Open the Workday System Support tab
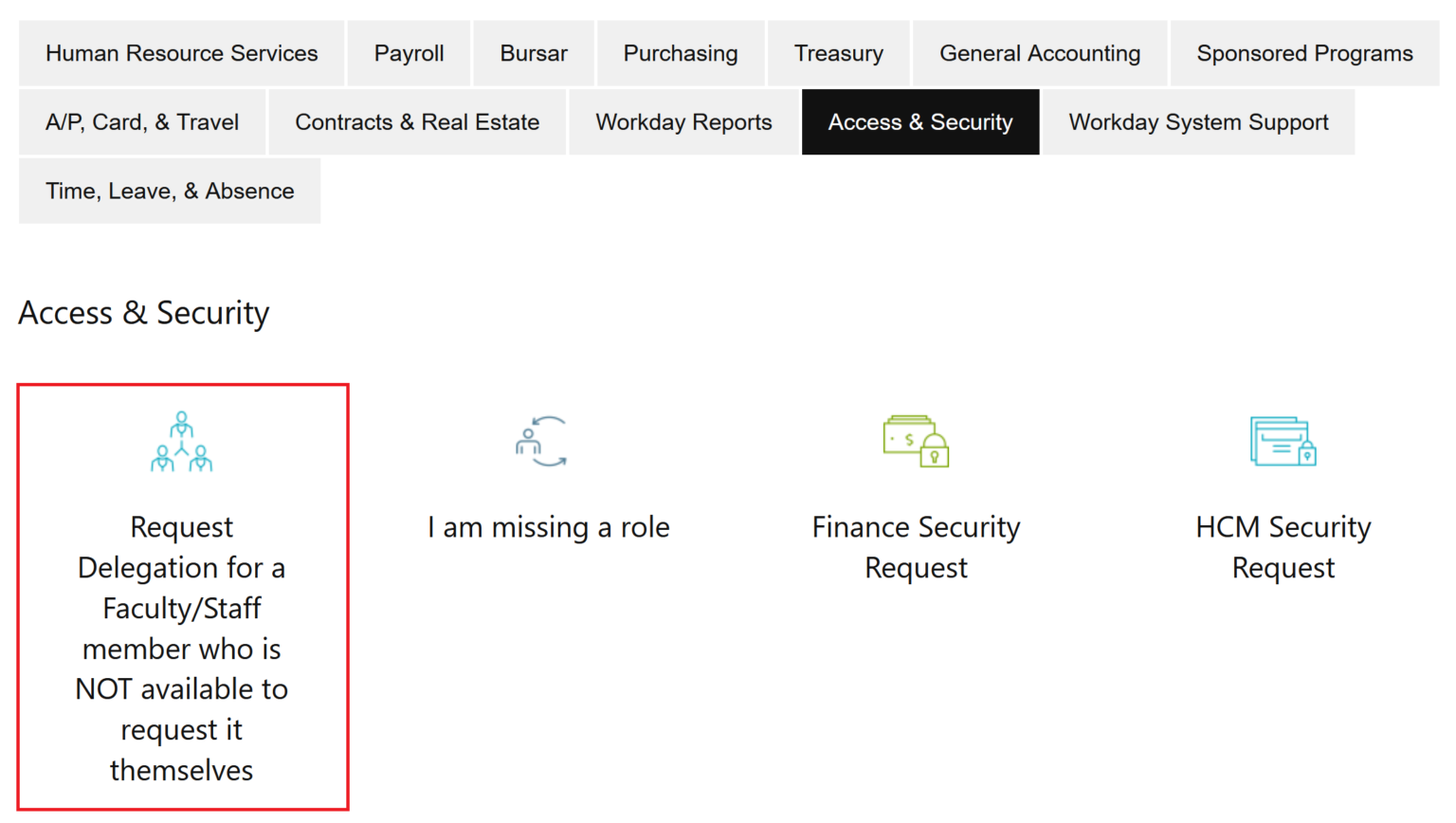The image size is (1456, 823). pos(1198,121)
